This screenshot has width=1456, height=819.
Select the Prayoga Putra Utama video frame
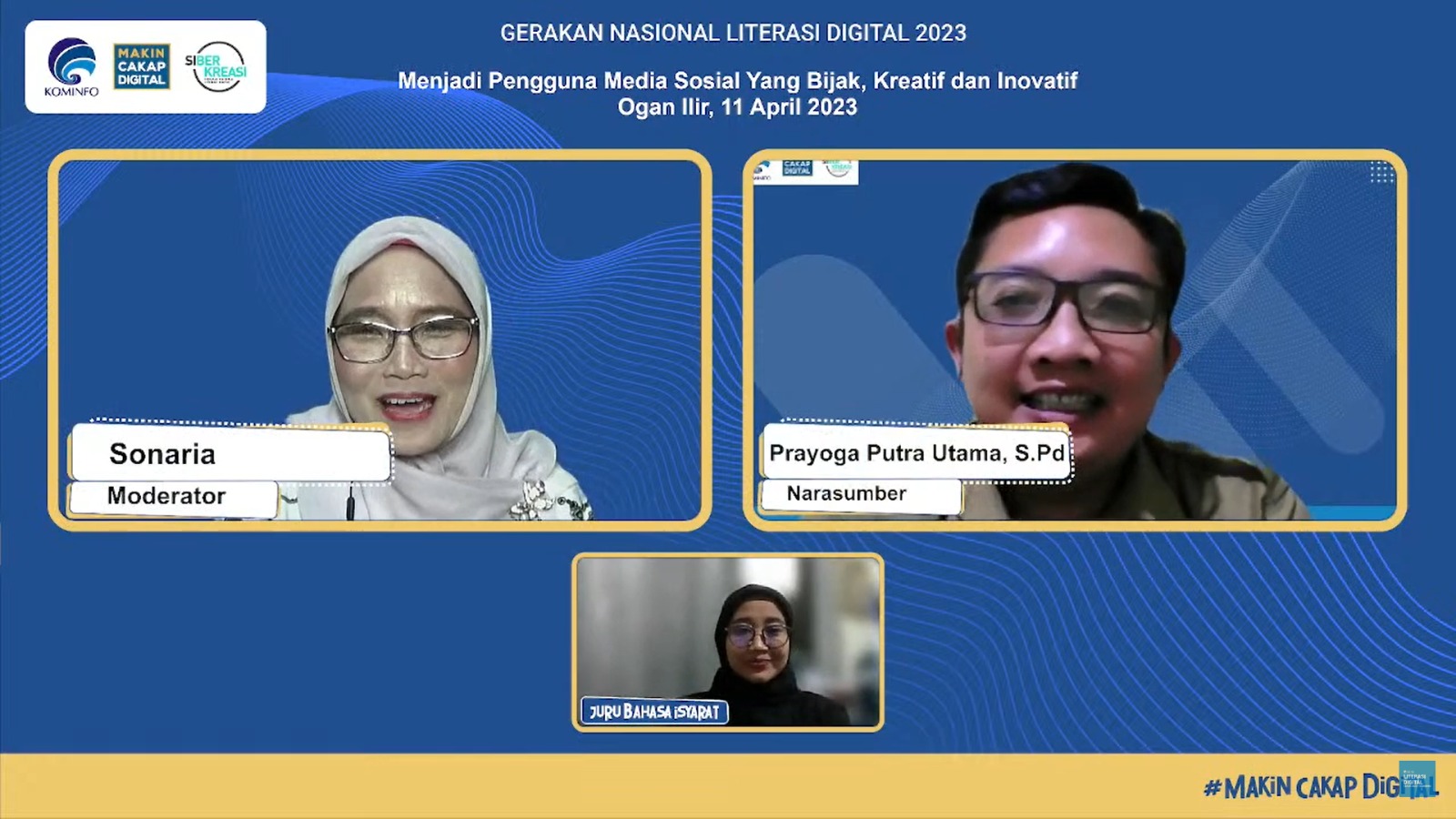1075,339
